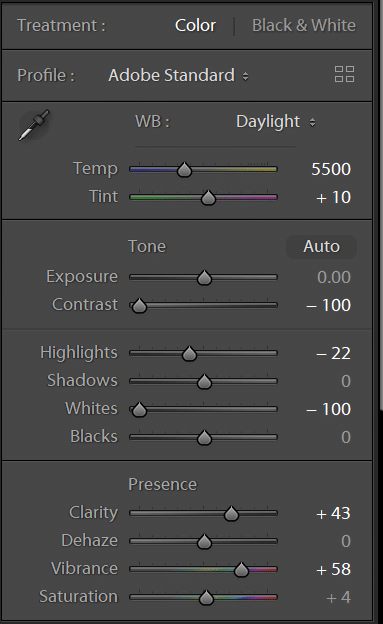Click the Temp slider handle
This screenshot has height=624, width=383.
point(184,170)
